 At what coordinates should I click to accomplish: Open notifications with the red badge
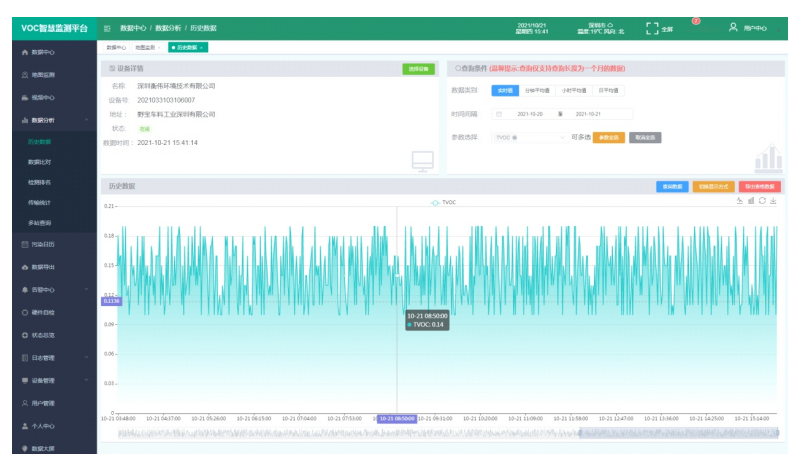click(696, 22)
